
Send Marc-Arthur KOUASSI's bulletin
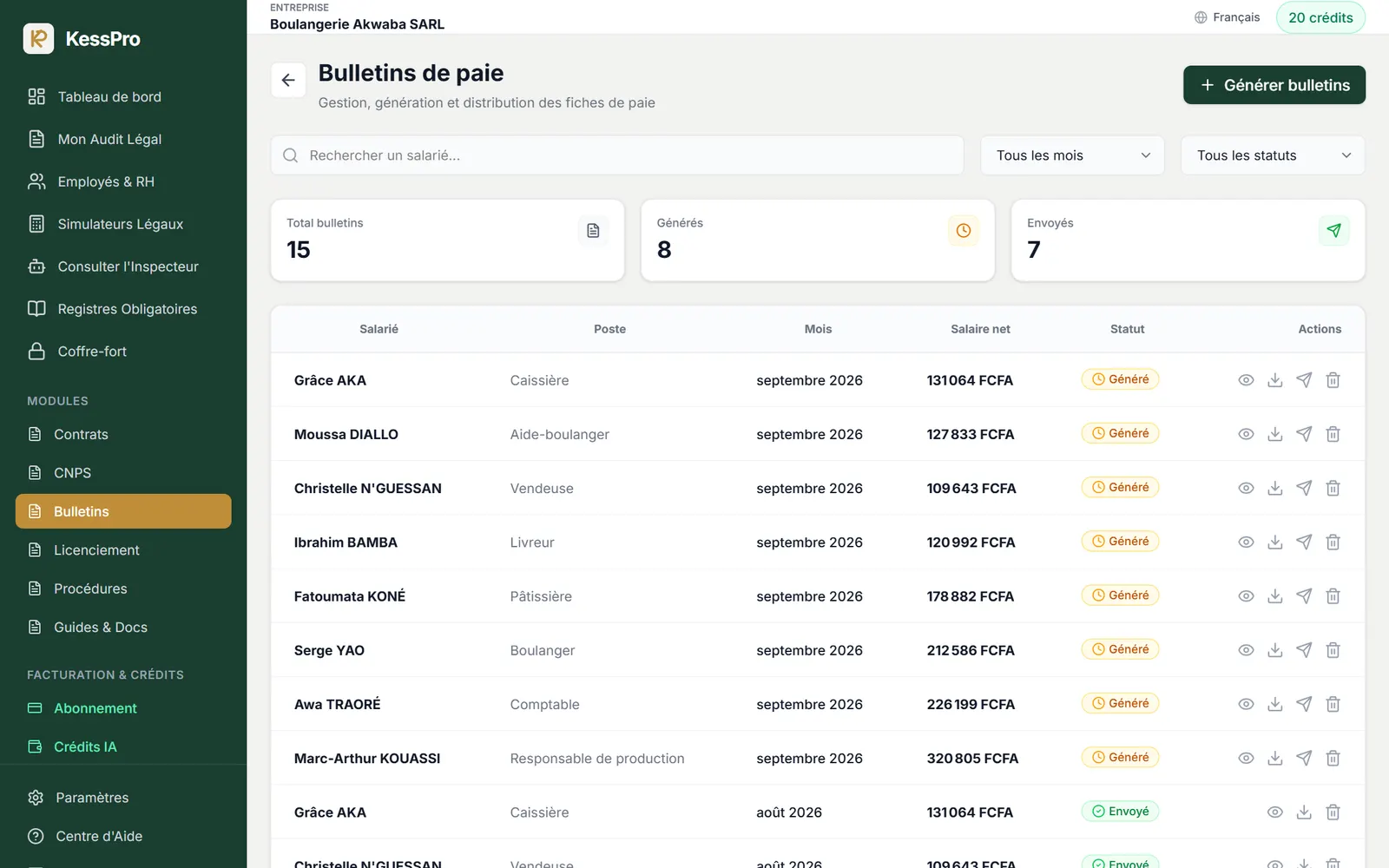1304,759
